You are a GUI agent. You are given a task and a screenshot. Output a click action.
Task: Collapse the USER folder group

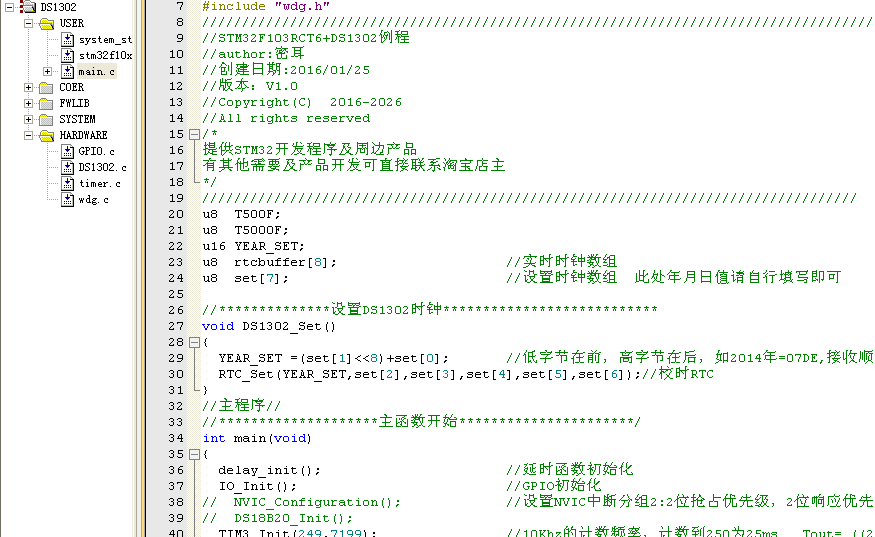(28, 23)
